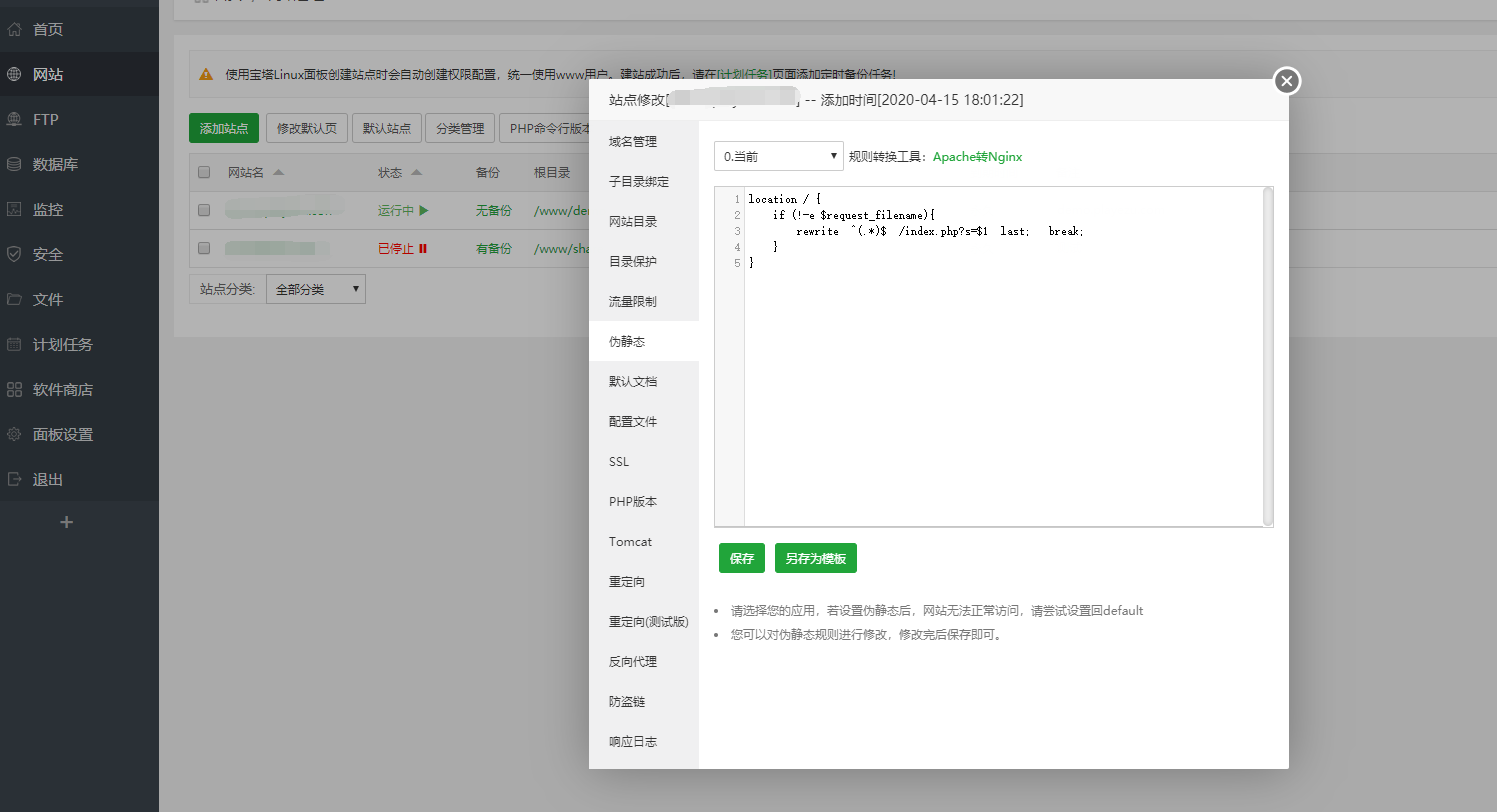Click the 已停止 status text
This screenshot has height=812, width=1497.
click(x=396, y=248)
